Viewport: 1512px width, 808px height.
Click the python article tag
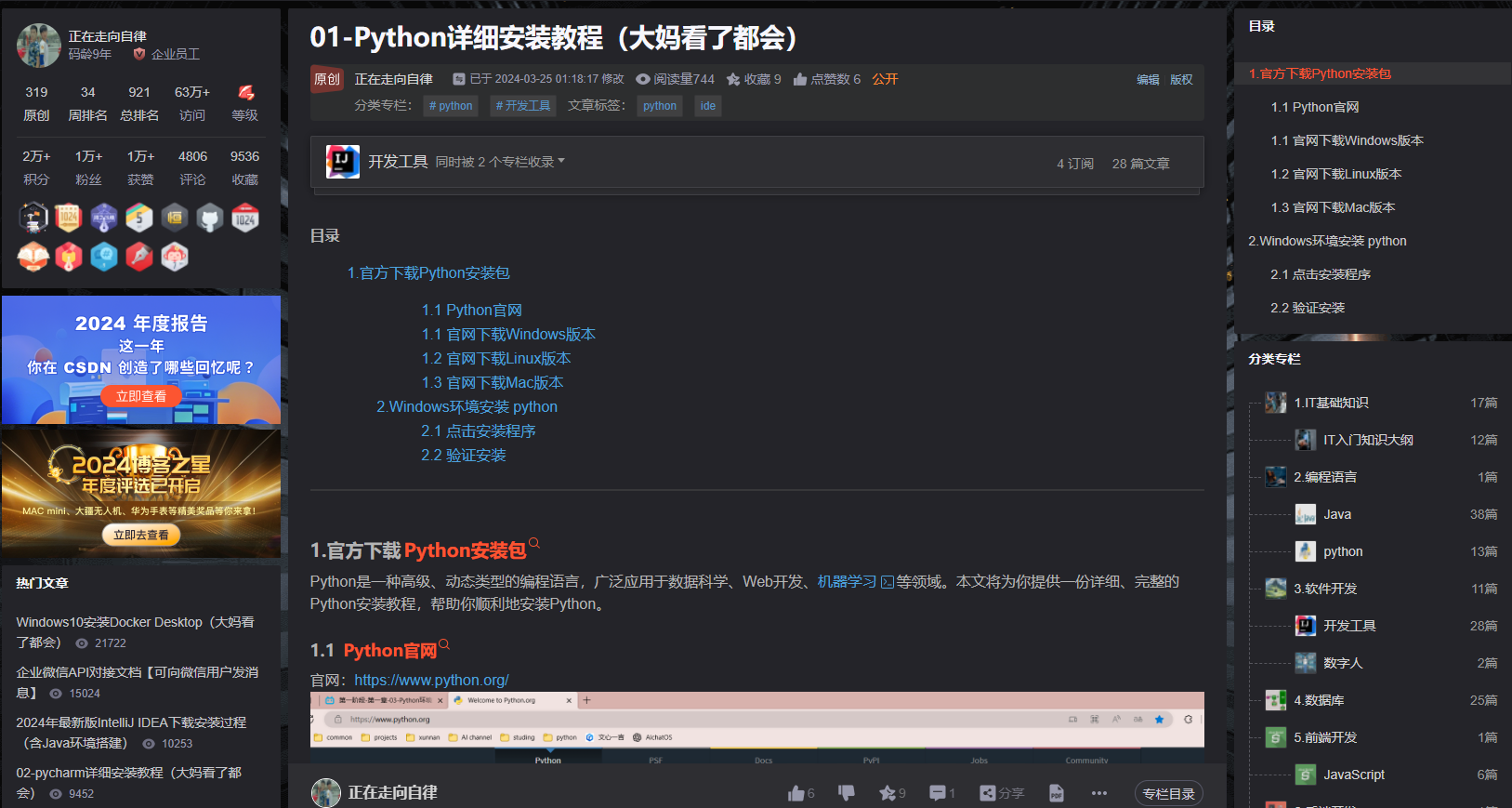pyautogui.click(x=660, y=106)
